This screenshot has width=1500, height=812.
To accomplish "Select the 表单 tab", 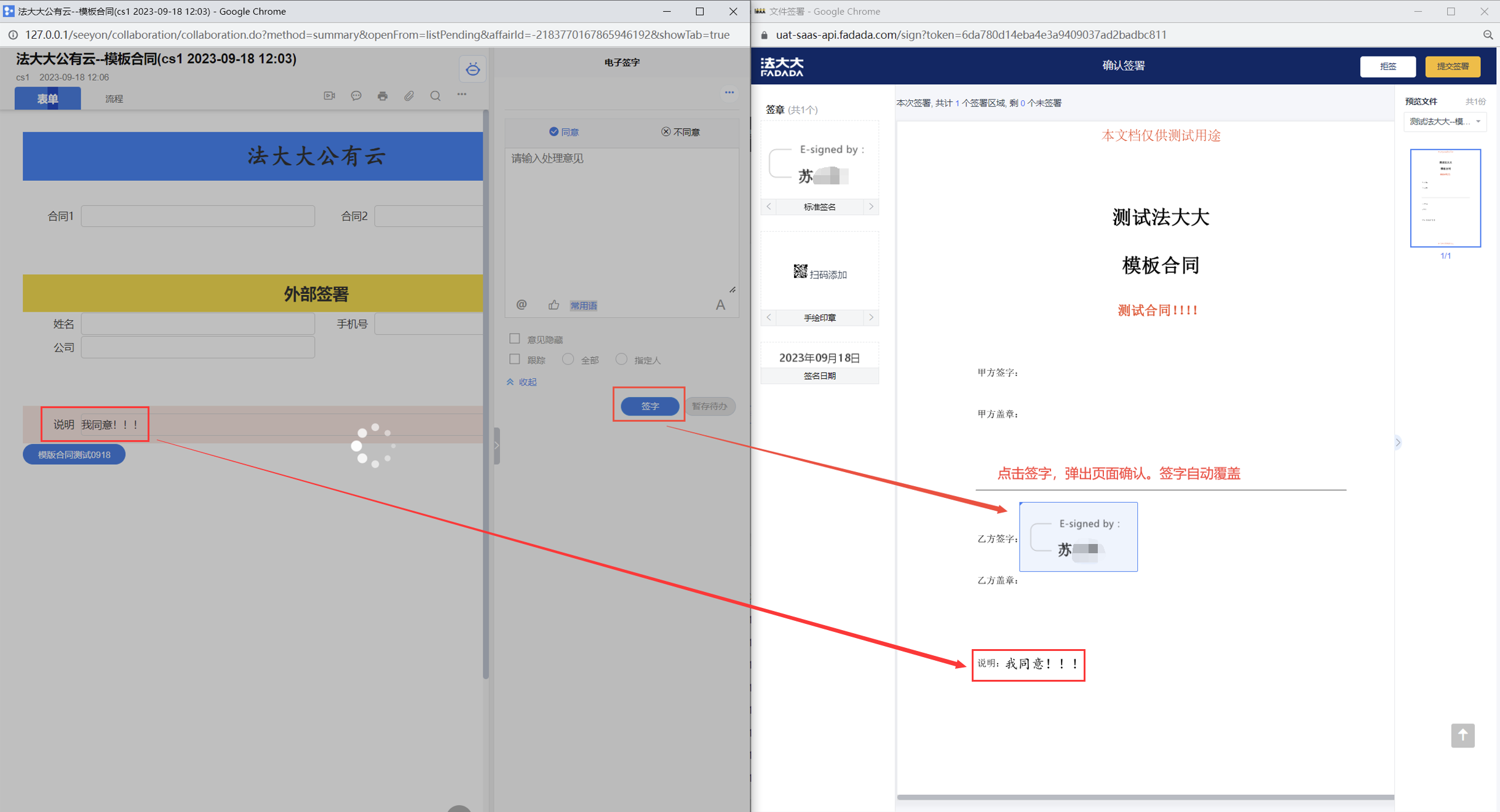I will (x=47, y=98).
